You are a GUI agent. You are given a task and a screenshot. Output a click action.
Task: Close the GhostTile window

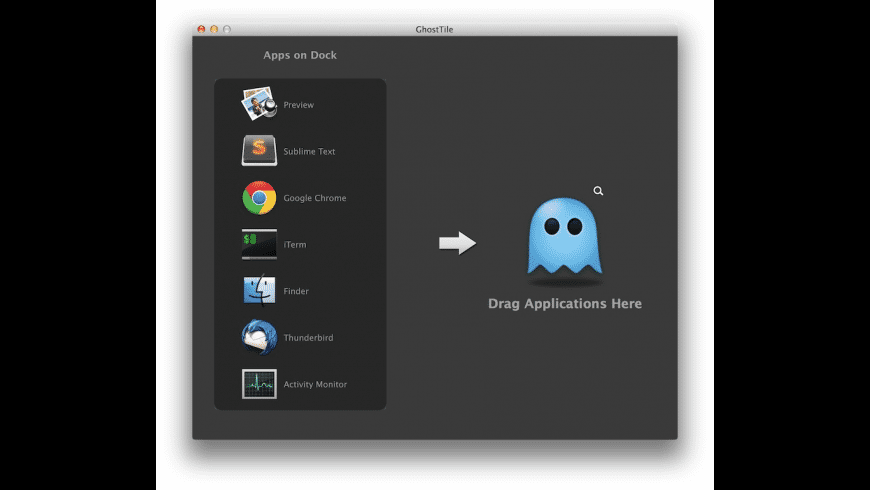coord(201,30)
